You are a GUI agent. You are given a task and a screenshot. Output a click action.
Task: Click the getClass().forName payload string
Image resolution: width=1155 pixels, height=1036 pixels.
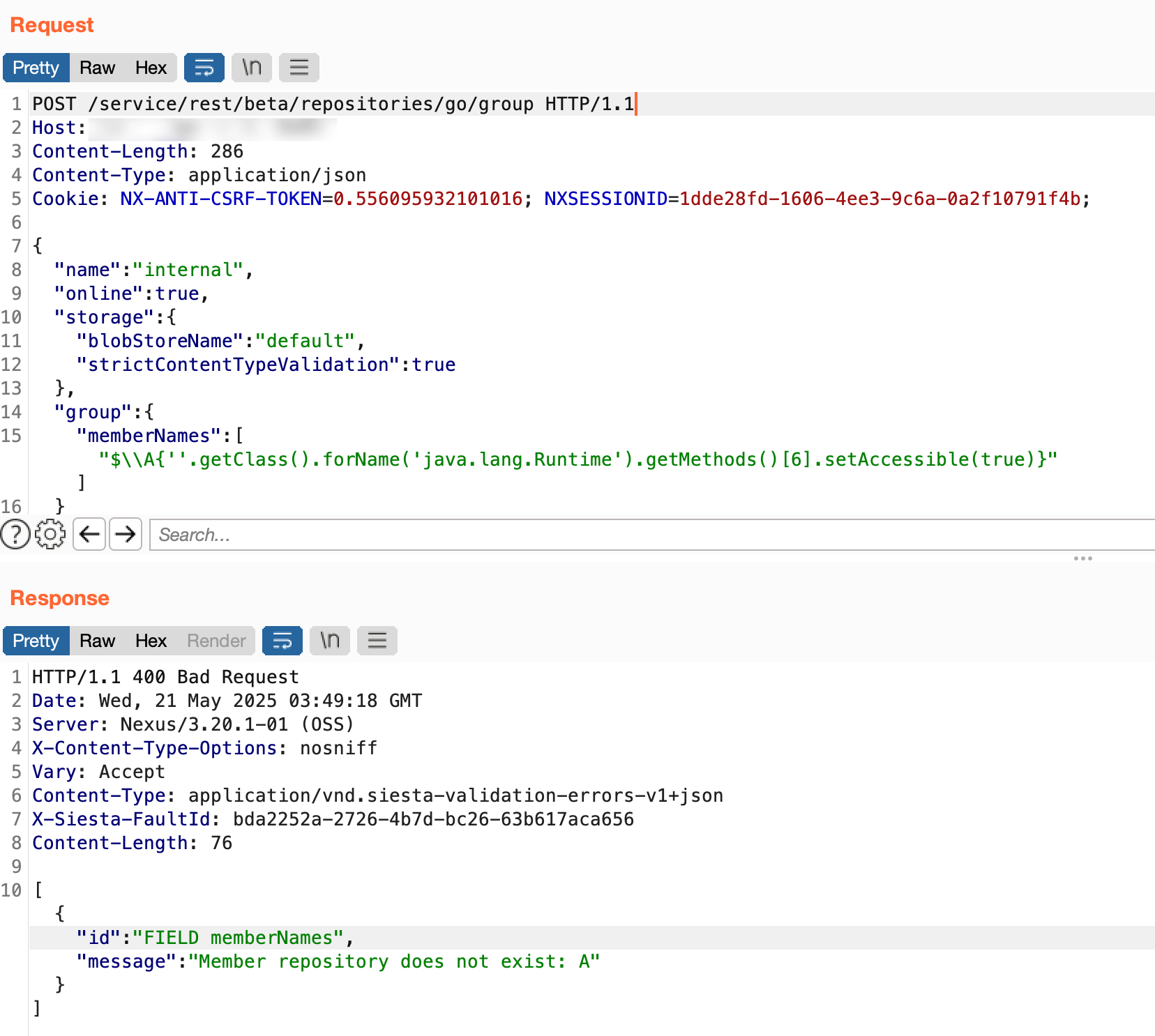coord(577,459)
